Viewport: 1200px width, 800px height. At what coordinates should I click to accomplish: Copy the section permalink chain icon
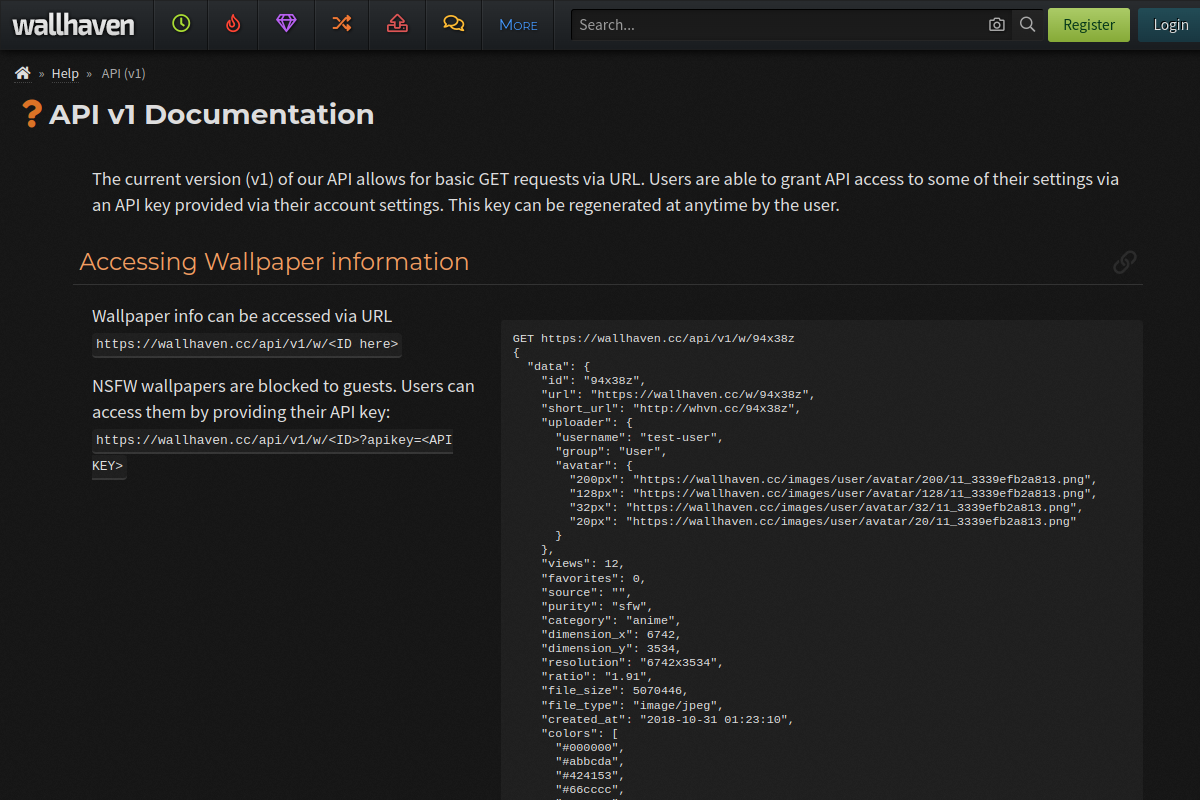point(1125,262)
